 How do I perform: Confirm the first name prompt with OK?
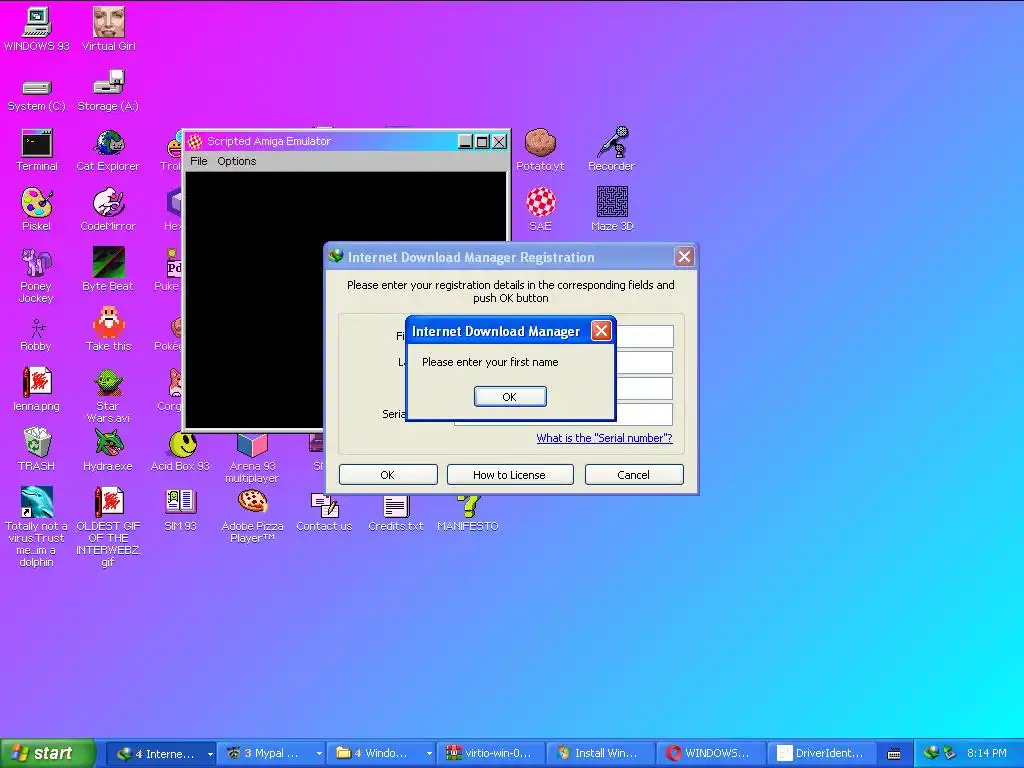pos(510,396)
